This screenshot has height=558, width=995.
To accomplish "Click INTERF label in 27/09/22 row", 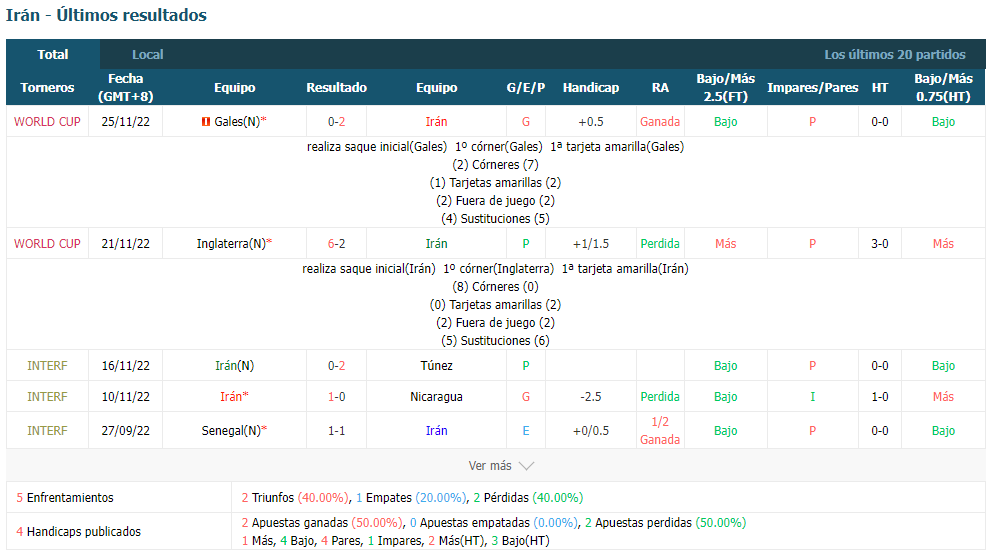I will point(47,430).
